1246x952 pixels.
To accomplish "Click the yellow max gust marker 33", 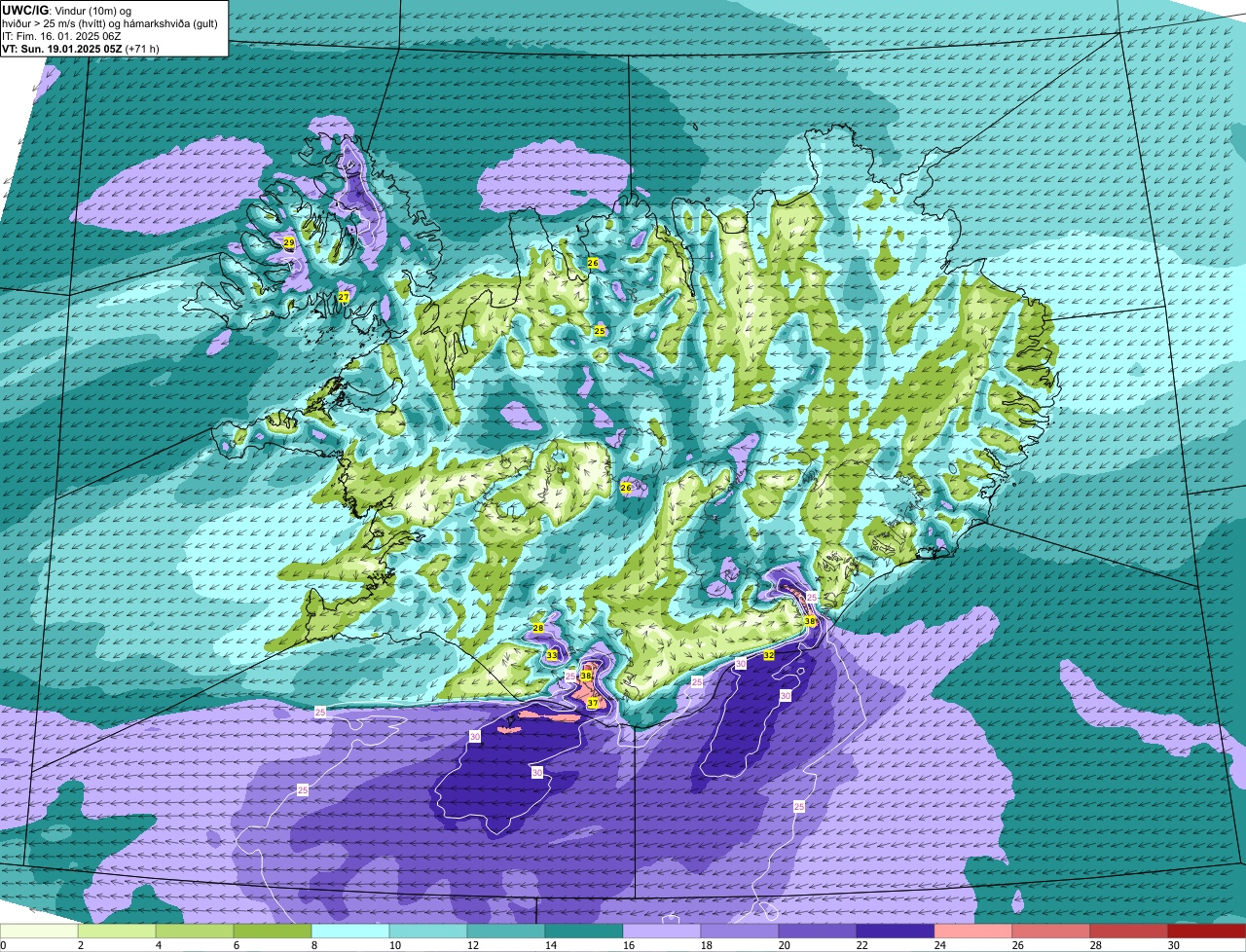I will coord(552,655).
